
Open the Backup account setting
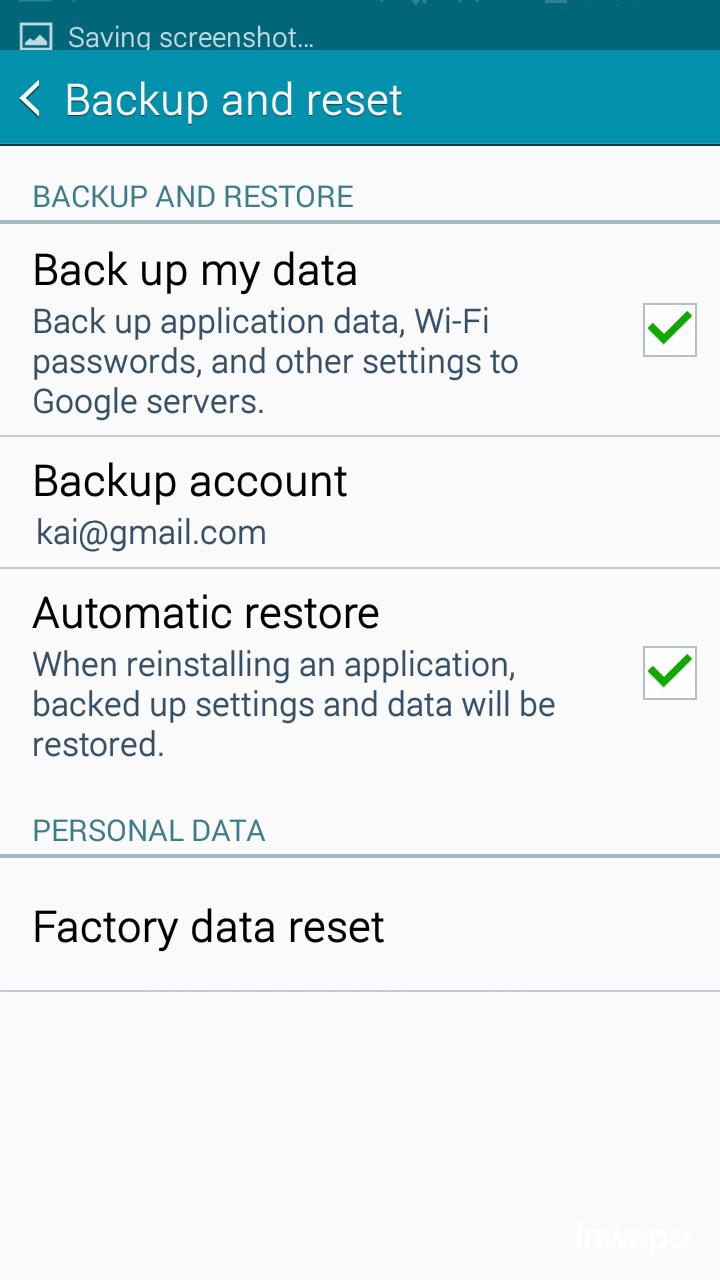click(x=190, y=482)
